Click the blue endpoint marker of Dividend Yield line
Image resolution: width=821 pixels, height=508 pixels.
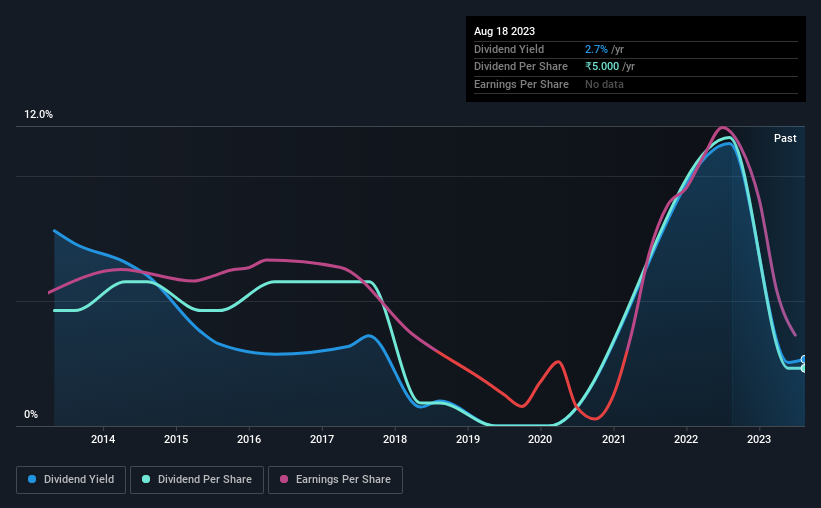click(804, 359)
